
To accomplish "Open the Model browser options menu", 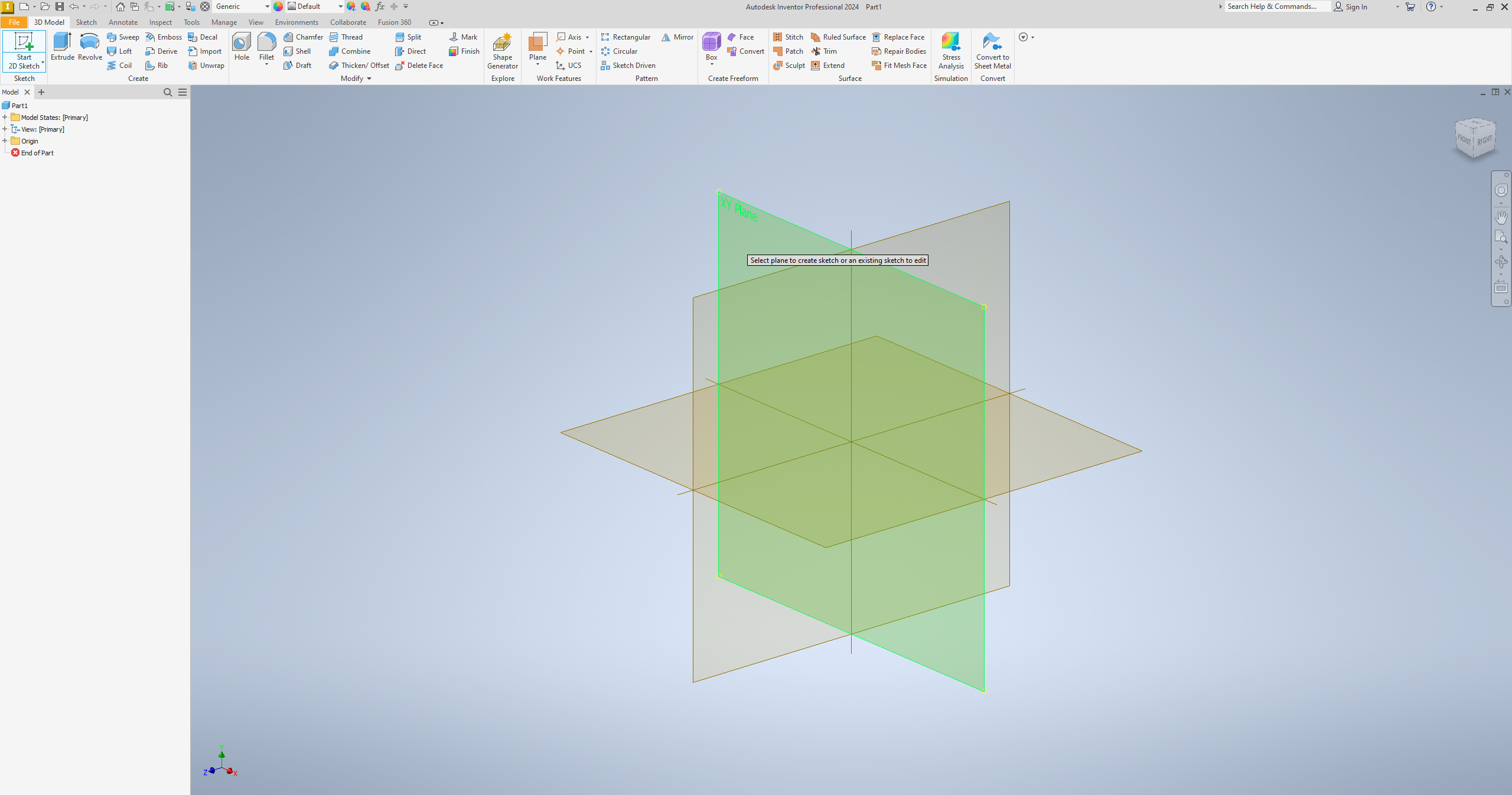I will coord(183,92).
